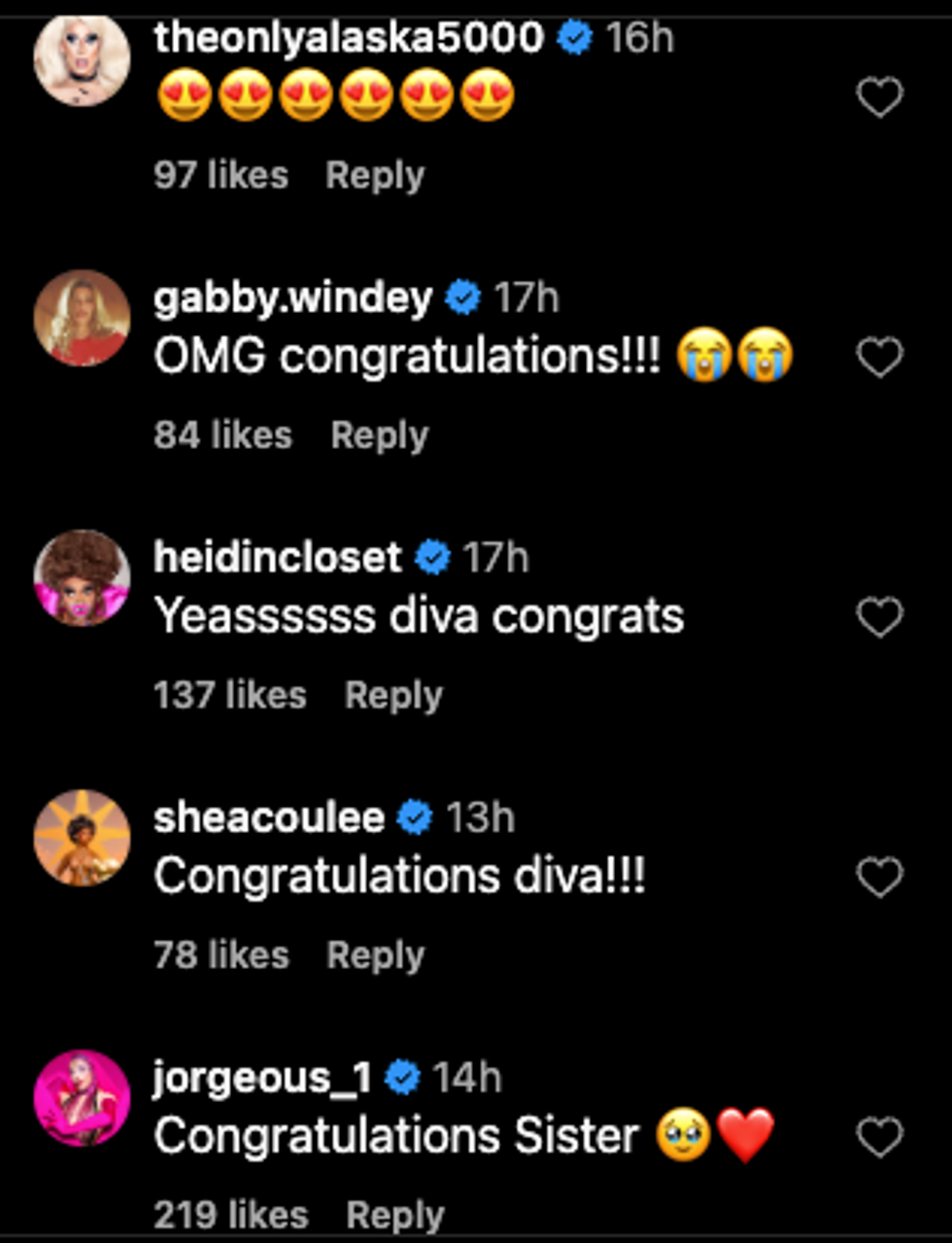Tap heart next to jorgeous_1's comment
This screenshot has height=1243, width=952.
pos(880,1137)
